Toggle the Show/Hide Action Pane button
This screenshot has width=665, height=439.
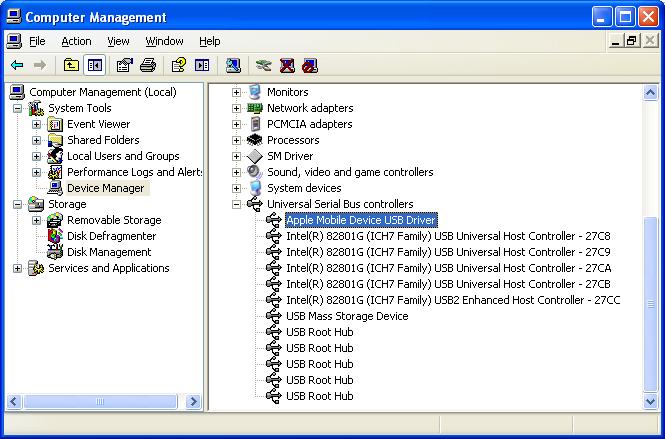(202, 65)
